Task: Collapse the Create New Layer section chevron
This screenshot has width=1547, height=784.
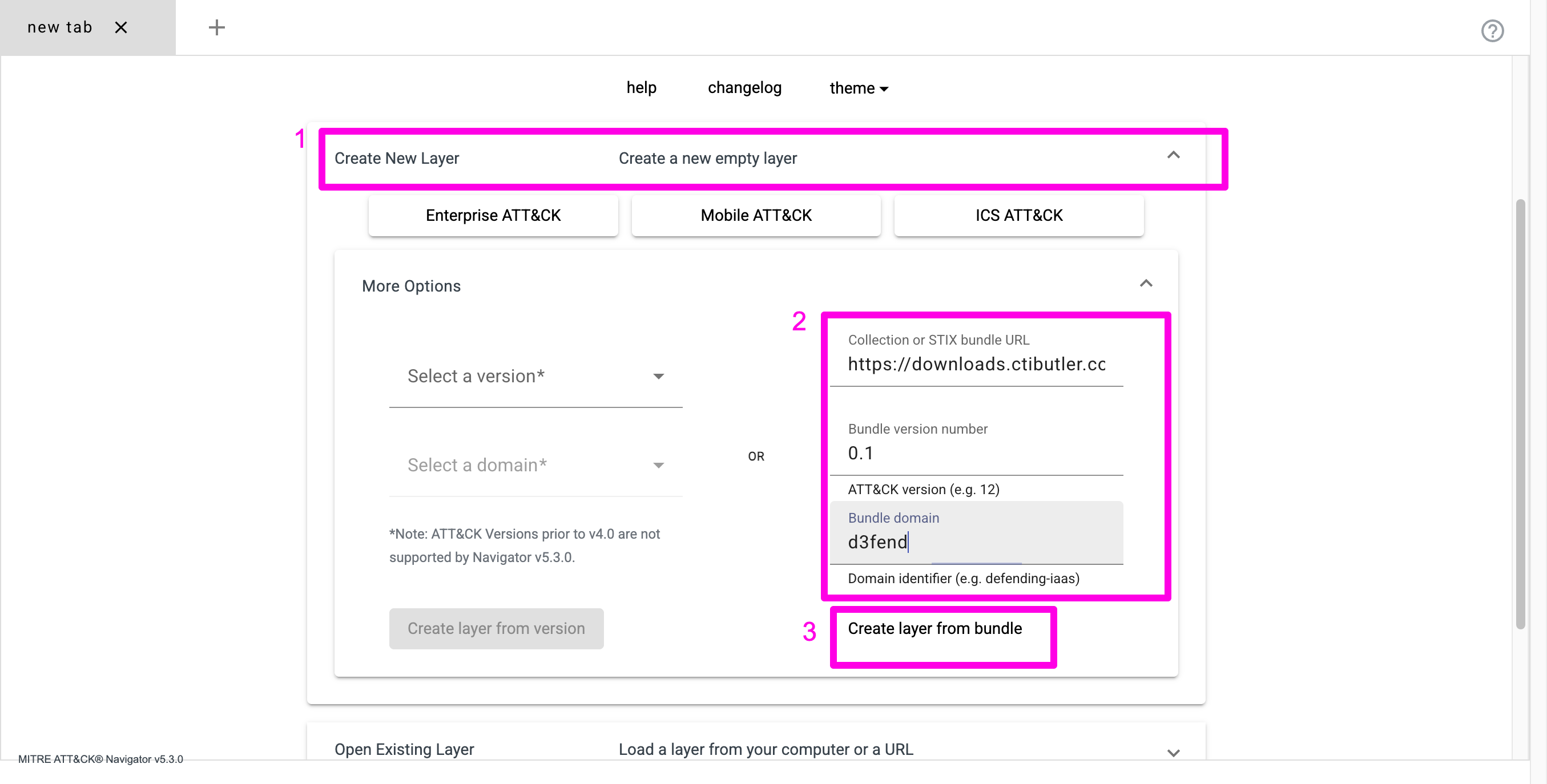Action: coord(1173,155)
